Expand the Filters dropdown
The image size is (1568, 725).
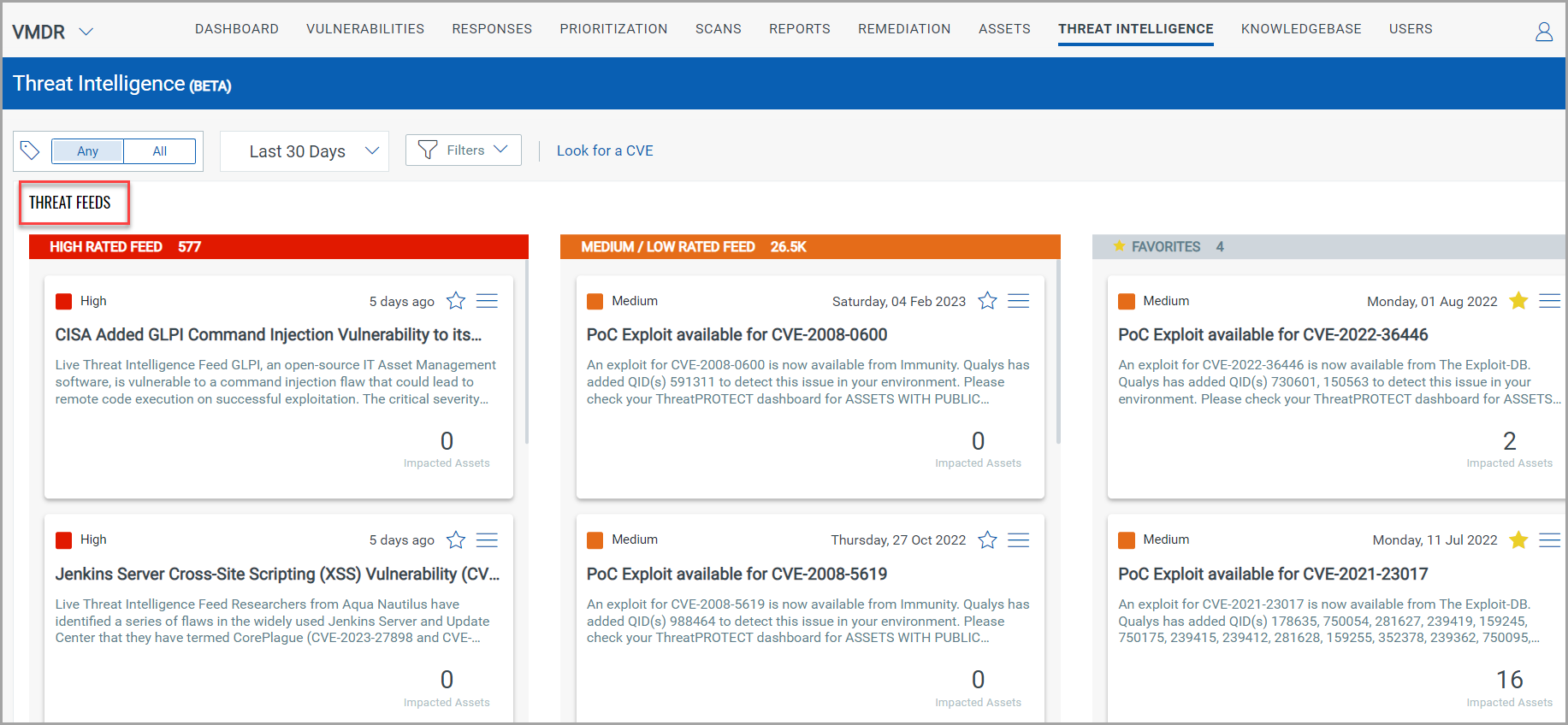(463, 150)
